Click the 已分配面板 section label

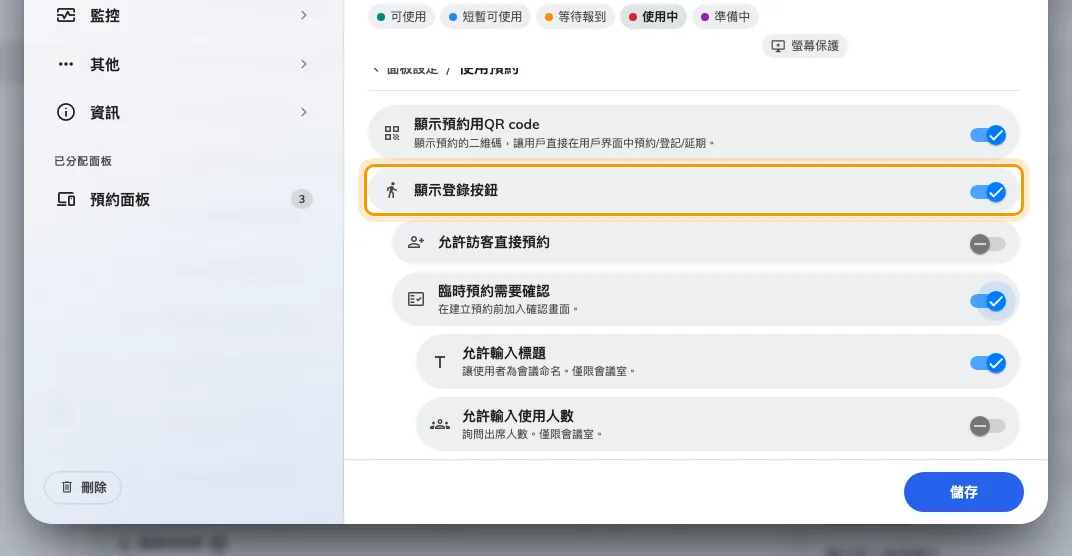83,161
